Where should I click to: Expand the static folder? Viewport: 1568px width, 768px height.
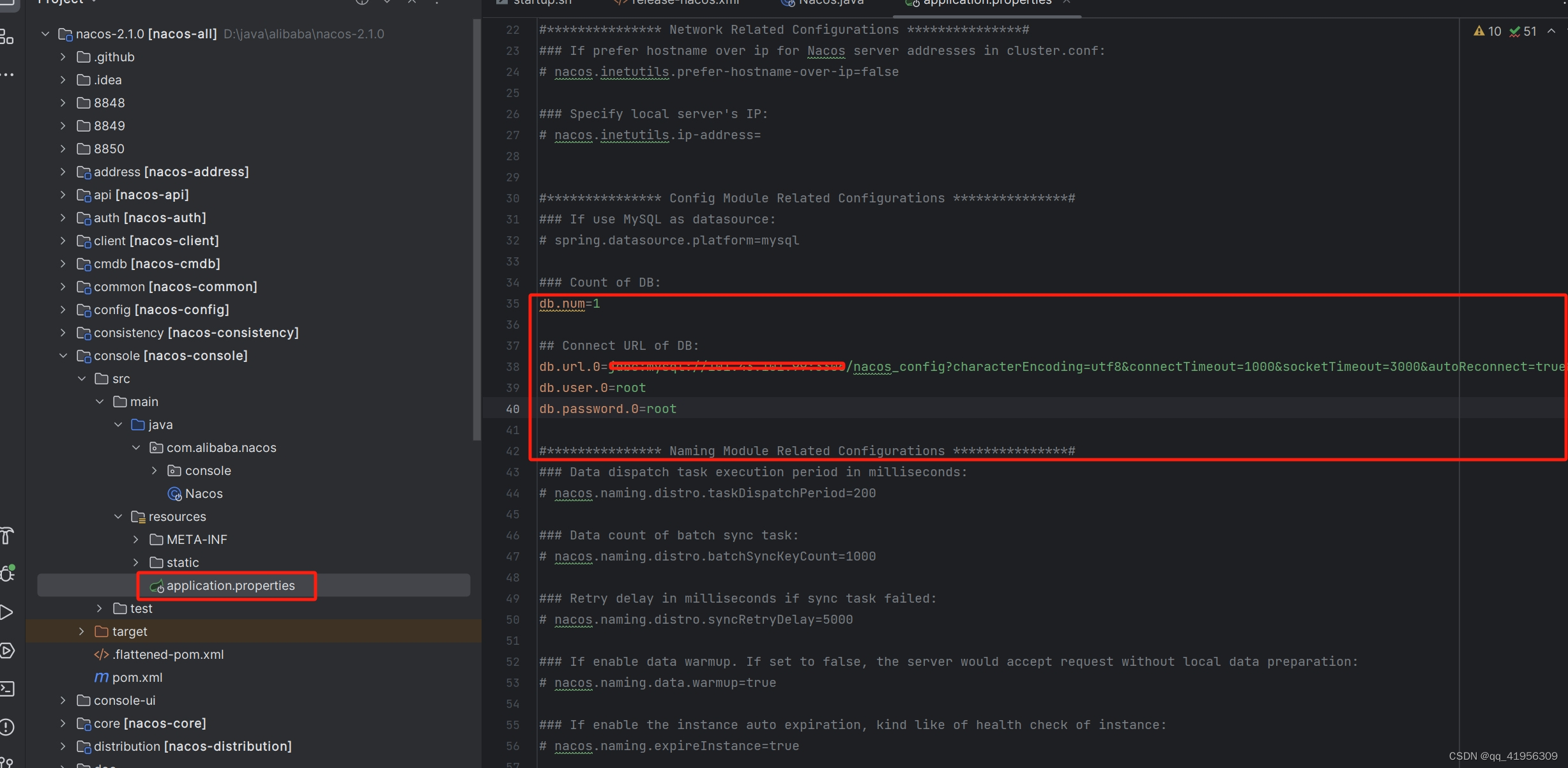[136, 562]
